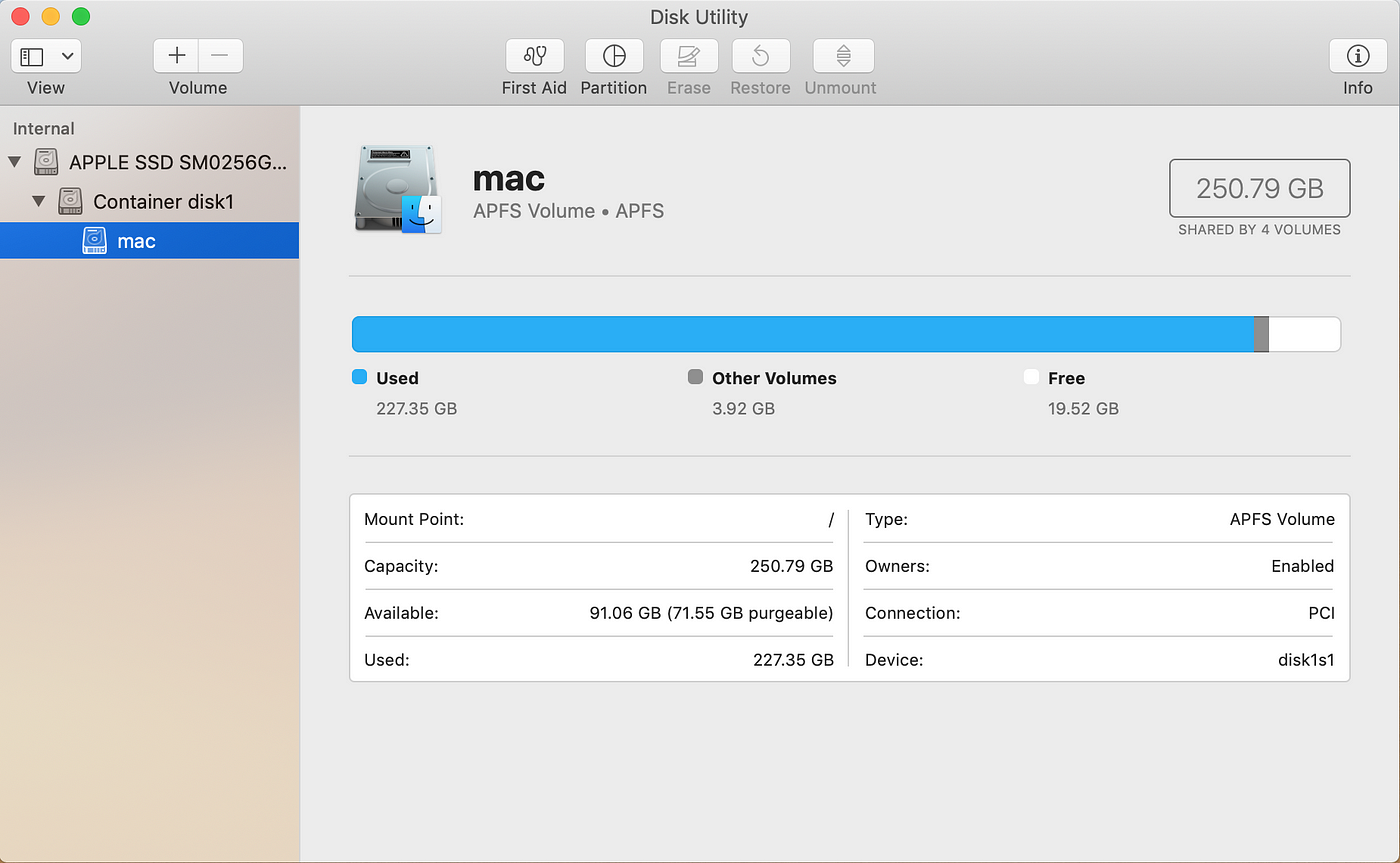This screenshot has width=1400, height=863.
Task: Show volume Info panel
Action: (1357, 56)
